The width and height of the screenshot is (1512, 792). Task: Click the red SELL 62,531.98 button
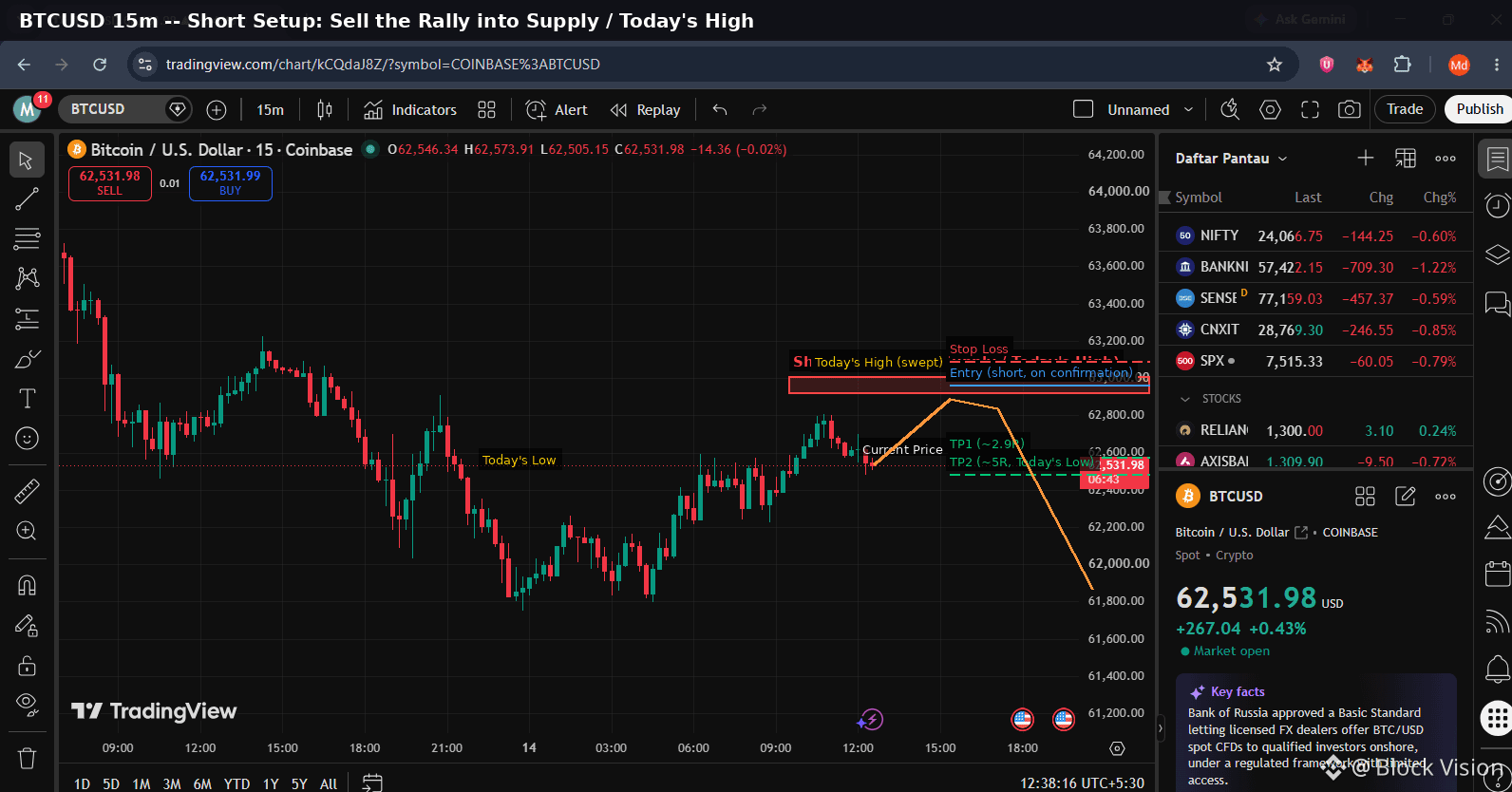[x=110, y=183]
